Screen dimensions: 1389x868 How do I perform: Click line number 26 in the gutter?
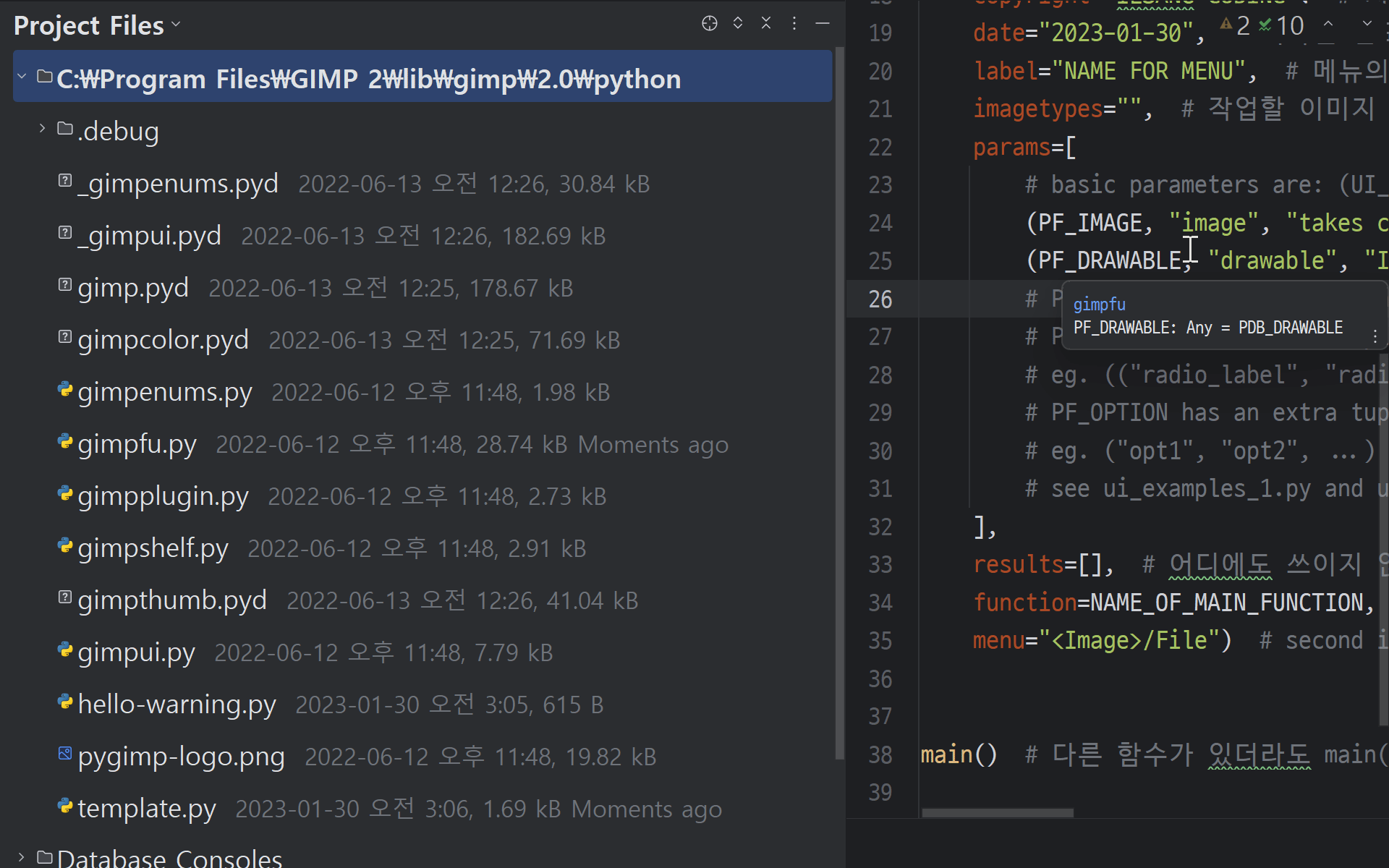880,299
